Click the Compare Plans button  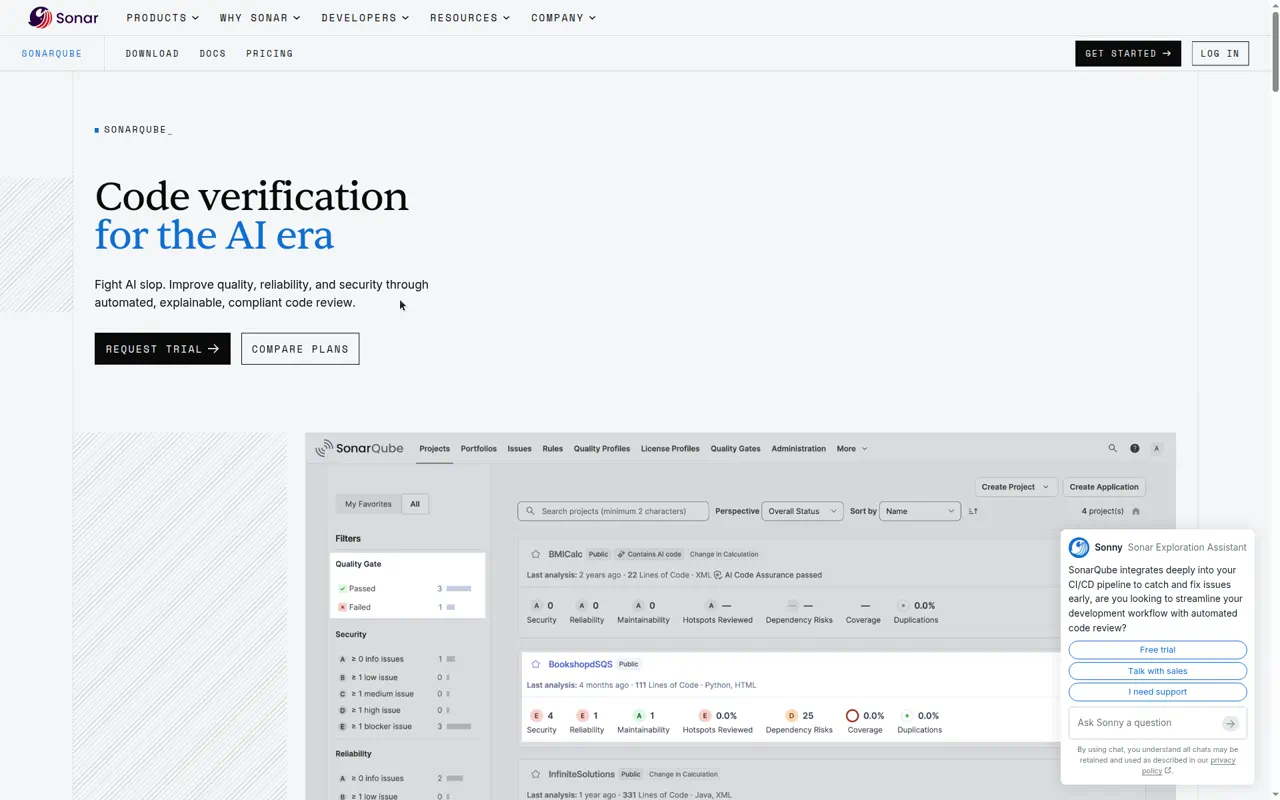pyautogui.click(x=300, y=349)
